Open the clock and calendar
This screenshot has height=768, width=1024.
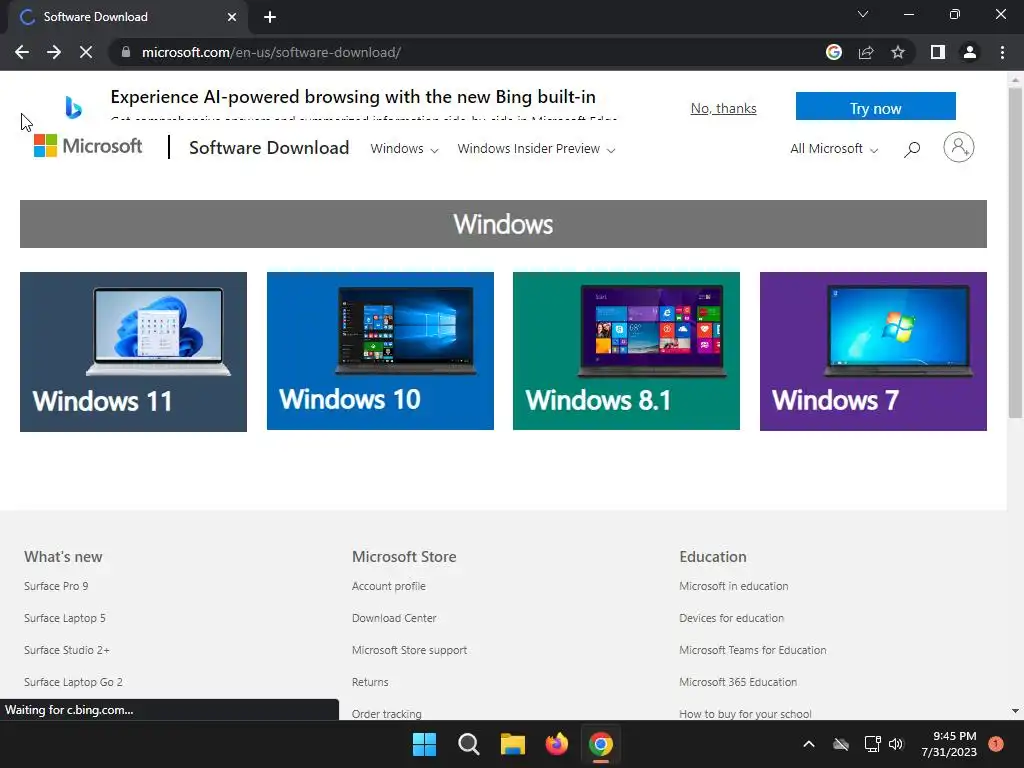948,744
